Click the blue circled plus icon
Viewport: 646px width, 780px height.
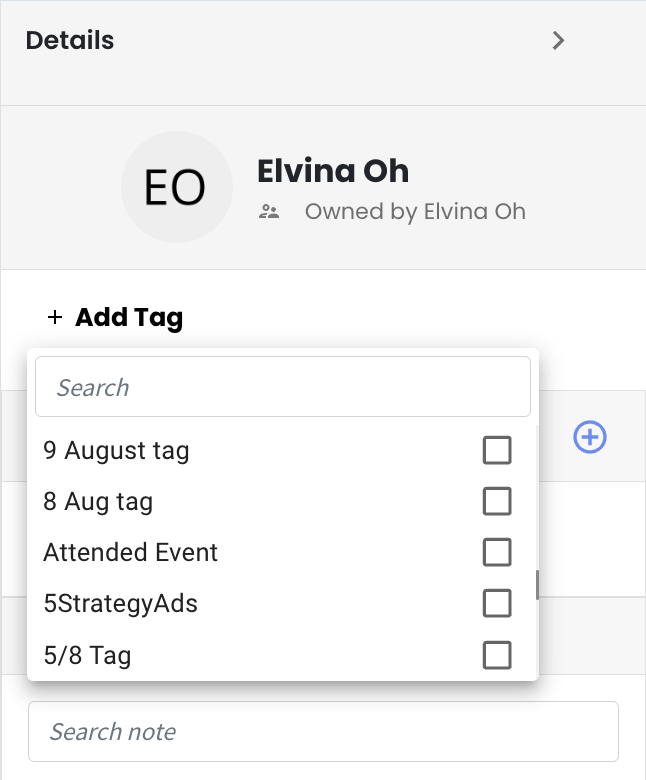[590, 437]
